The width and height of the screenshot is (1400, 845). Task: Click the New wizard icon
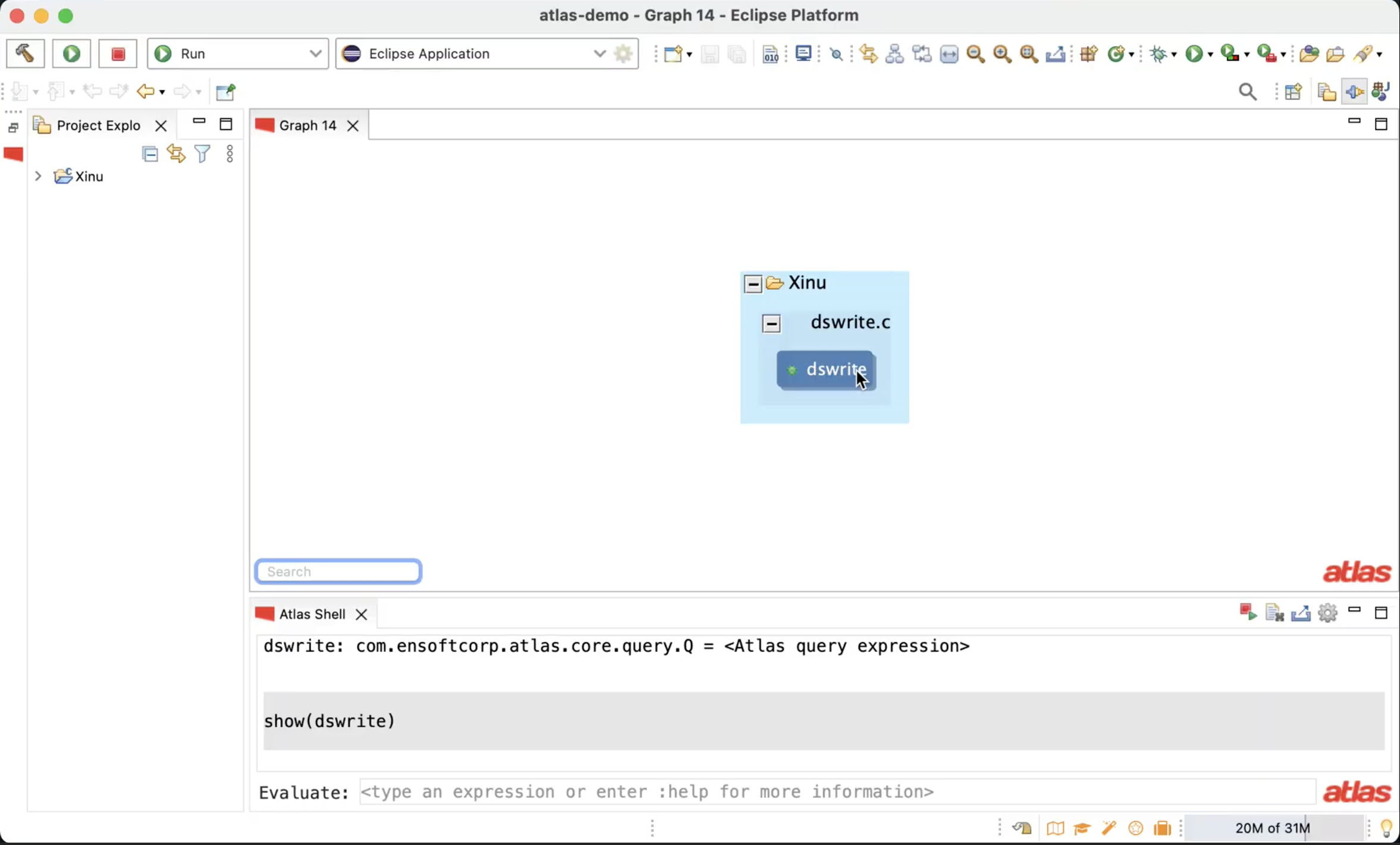673,54
